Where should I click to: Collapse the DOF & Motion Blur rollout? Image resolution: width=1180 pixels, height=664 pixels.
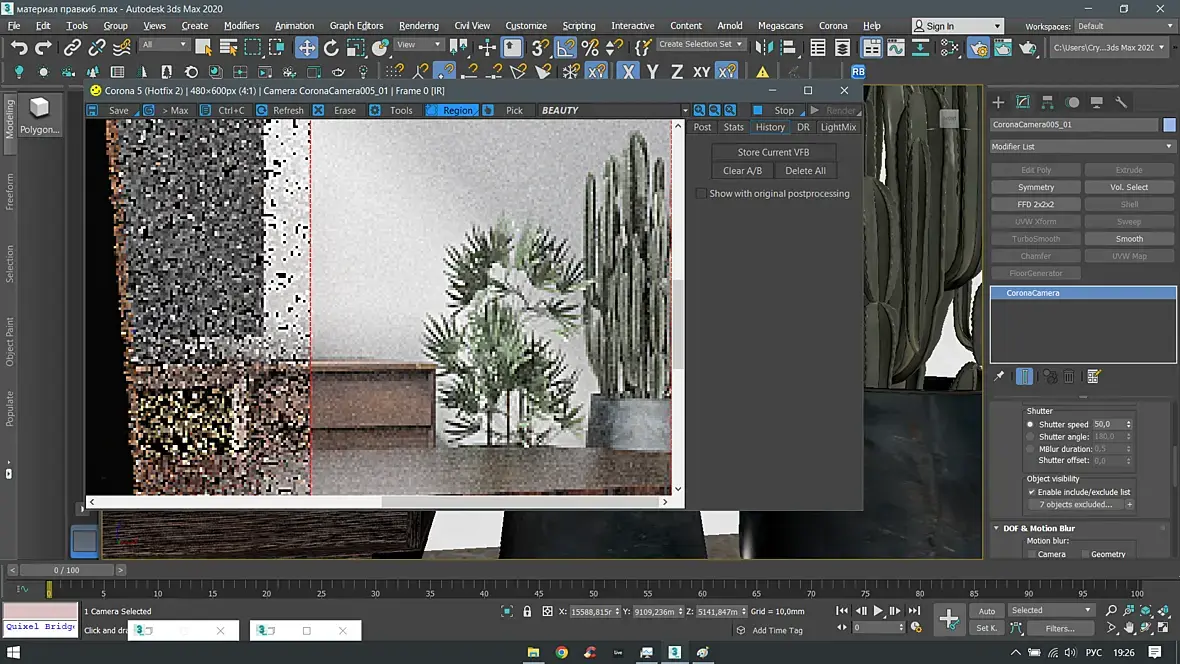(1039, 528)
